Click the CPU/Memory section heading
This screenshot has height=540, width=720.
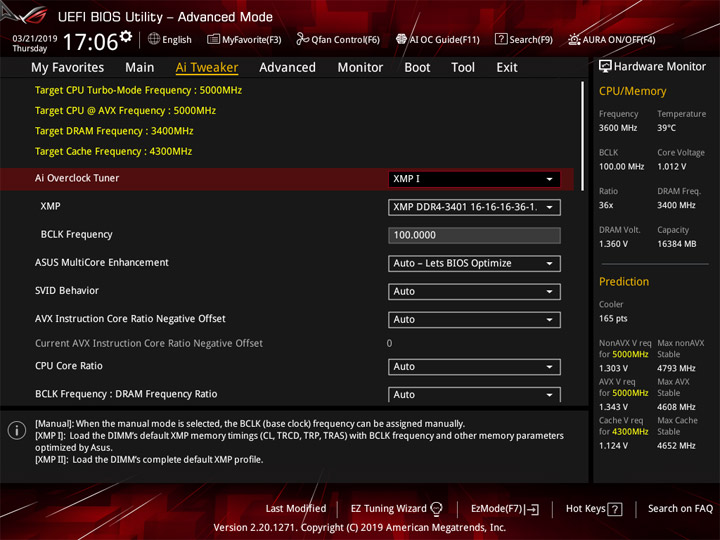click(x=632, y=91)
